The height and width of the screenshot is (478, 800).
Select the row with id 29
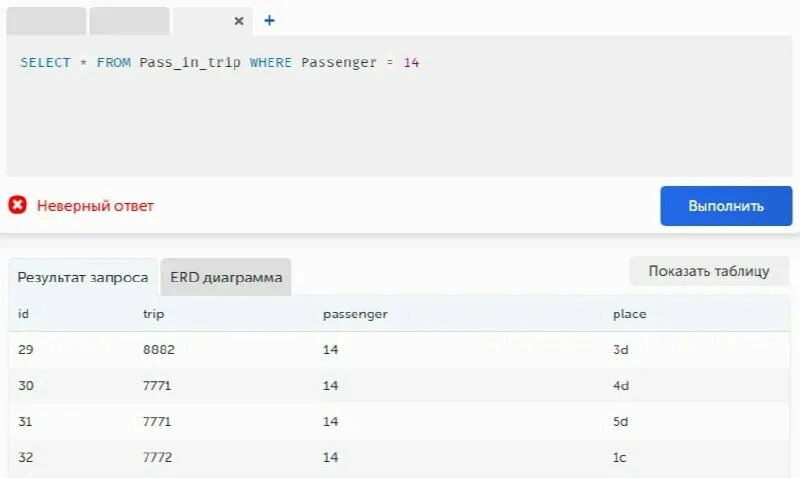click(x=399, y=349)
